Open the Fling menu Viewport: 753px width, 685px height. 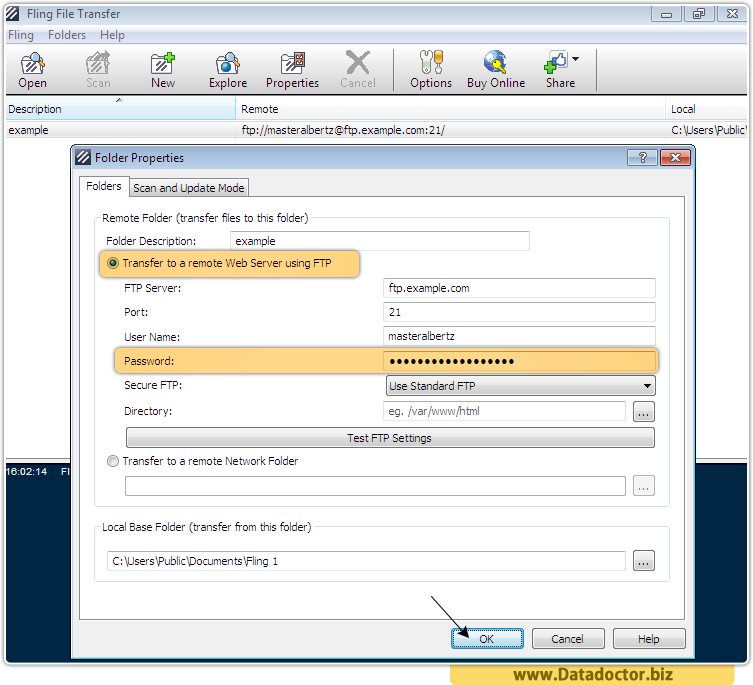coord(21,35)
